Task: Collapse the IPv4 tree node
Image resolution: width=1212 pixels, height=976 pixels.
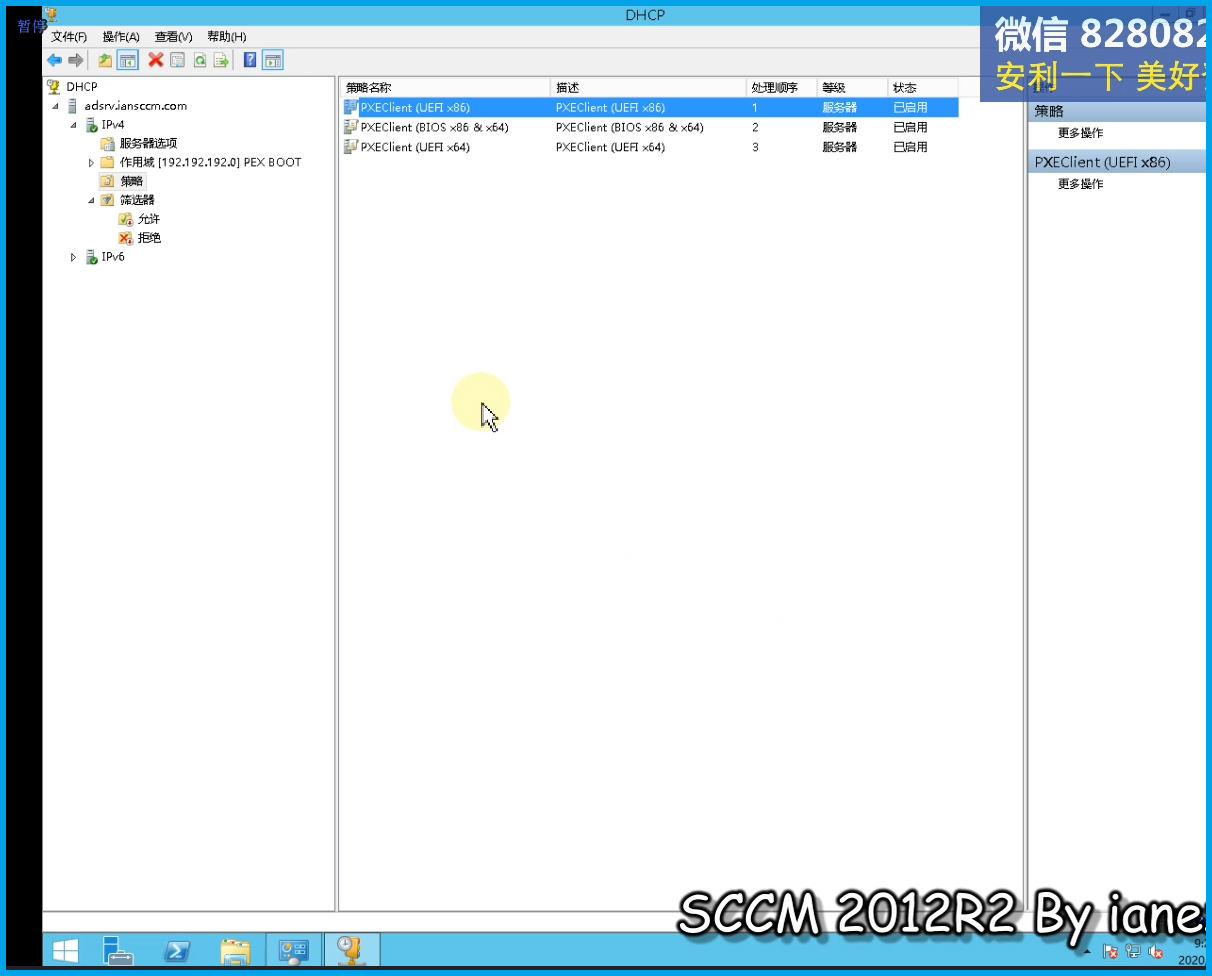Action: [x=73, y=125]
